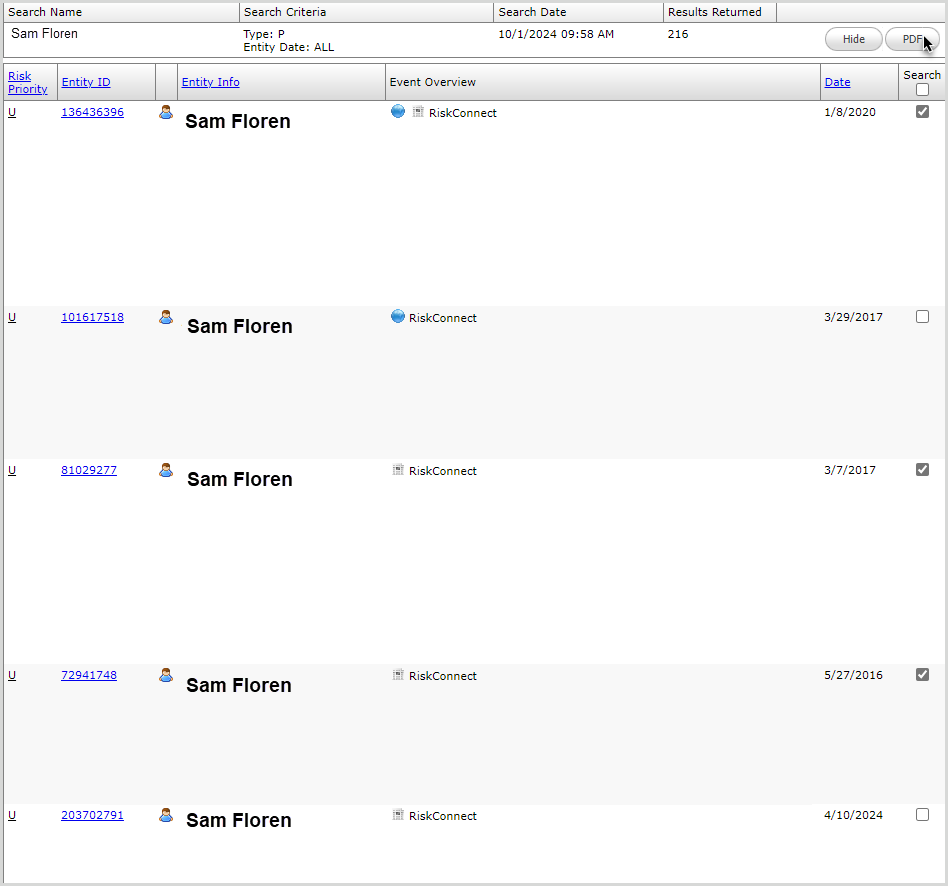Enable the Search checkbox for the 3/29/2017 result
The image size is (948, 886).
click(x=922, y=315)
